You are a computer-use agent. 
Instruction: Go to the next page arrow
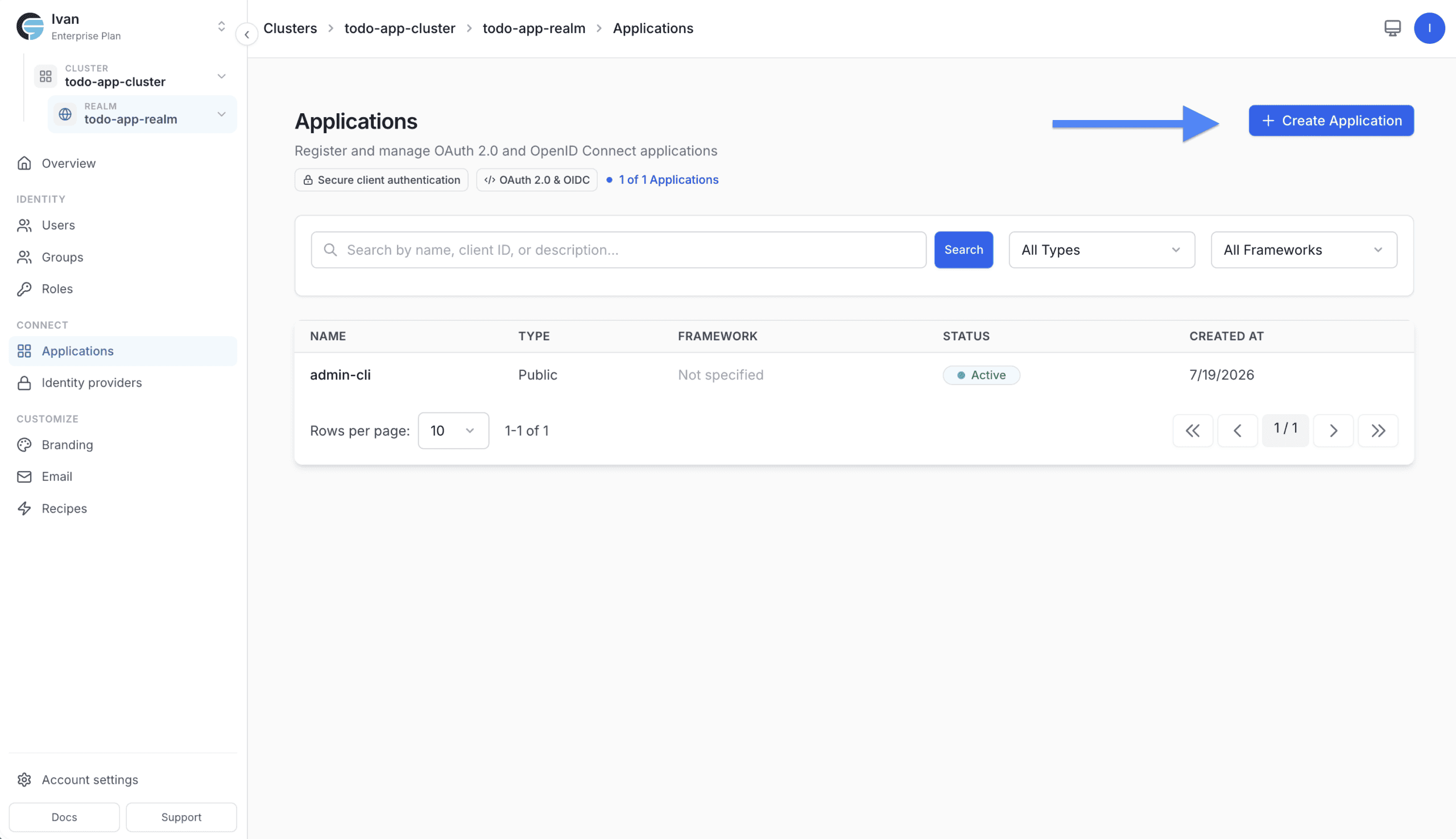pos(1333,431)
